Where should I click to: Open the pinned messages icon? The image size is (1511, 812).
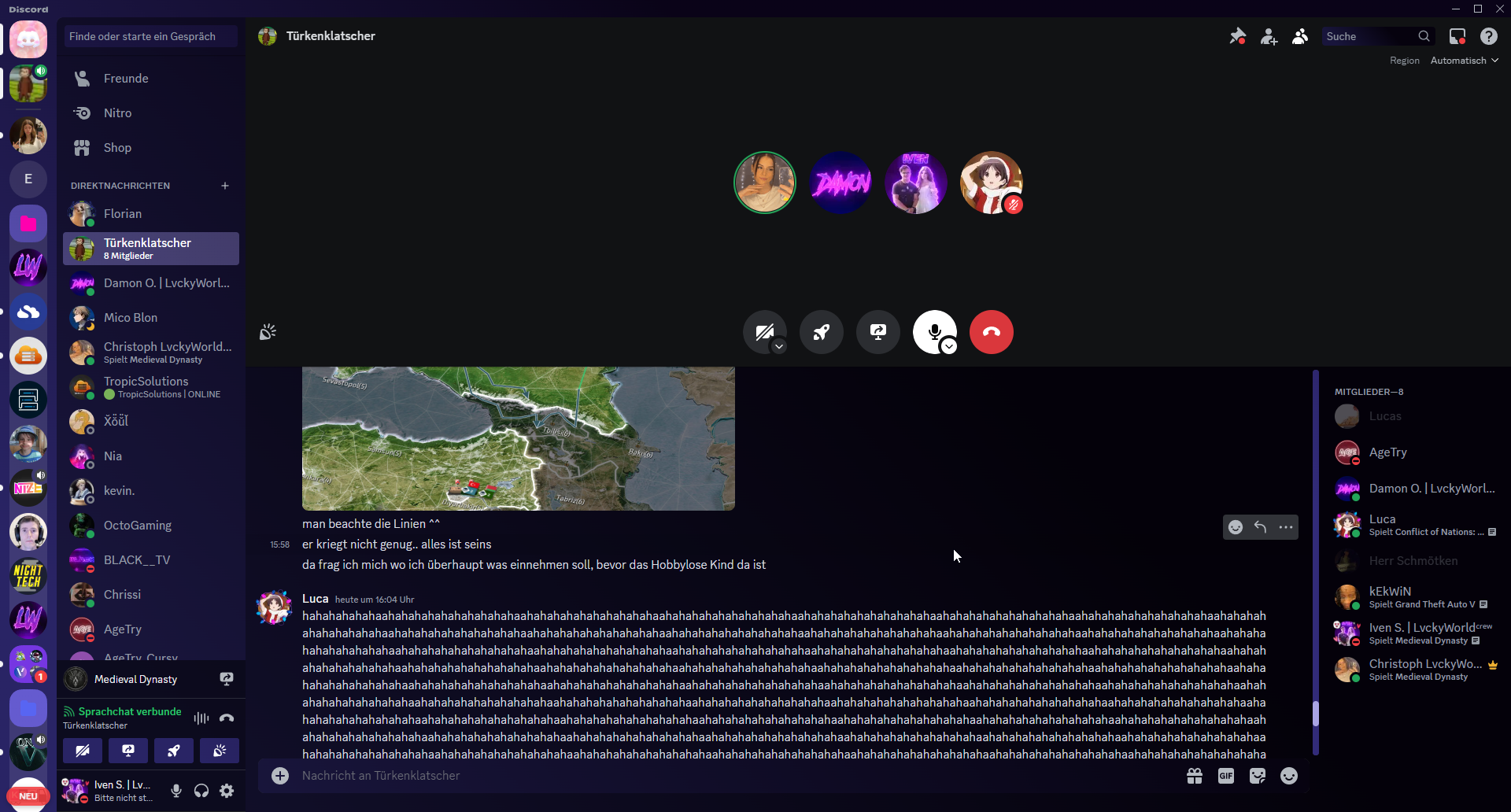[1237, 36]
